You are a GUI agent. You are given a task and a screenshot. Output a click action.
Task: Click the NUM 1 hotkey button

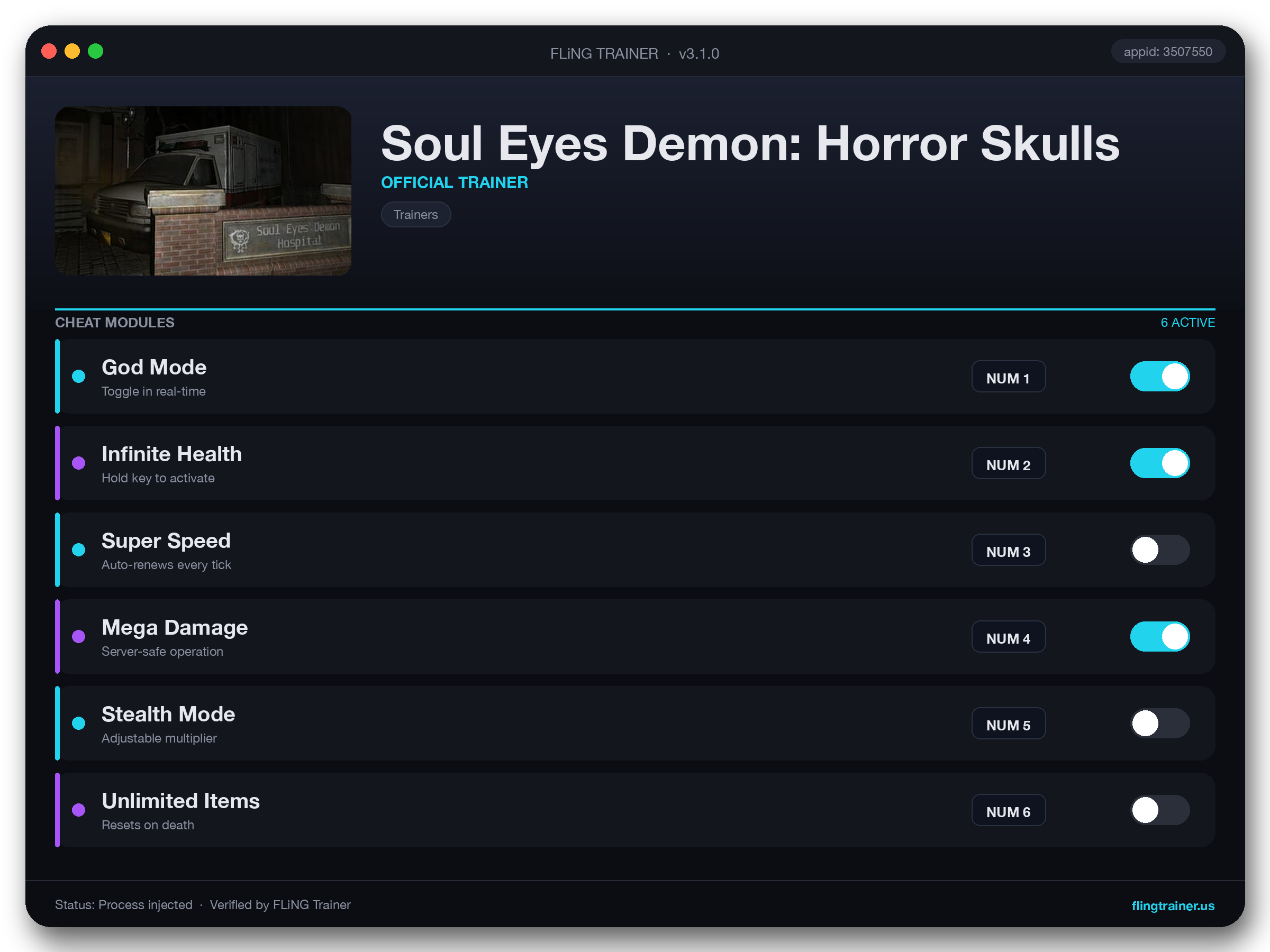[x=1008, y=377]
